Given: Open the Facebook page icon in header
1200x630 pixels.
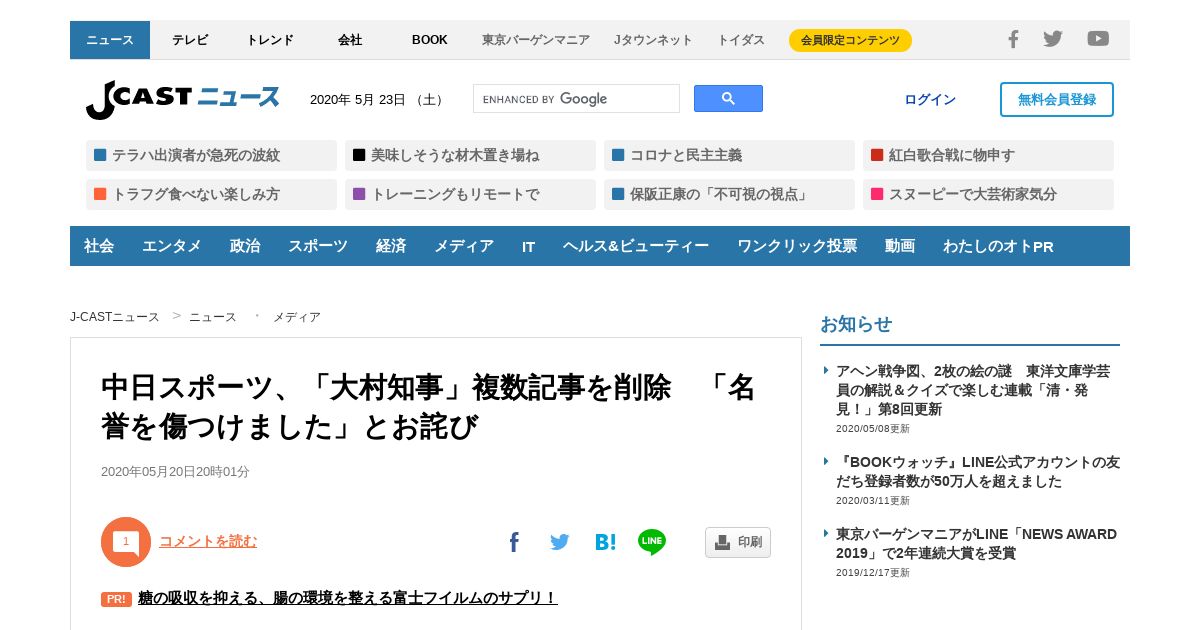Looking at the screenshot, I should [1013, 39].
